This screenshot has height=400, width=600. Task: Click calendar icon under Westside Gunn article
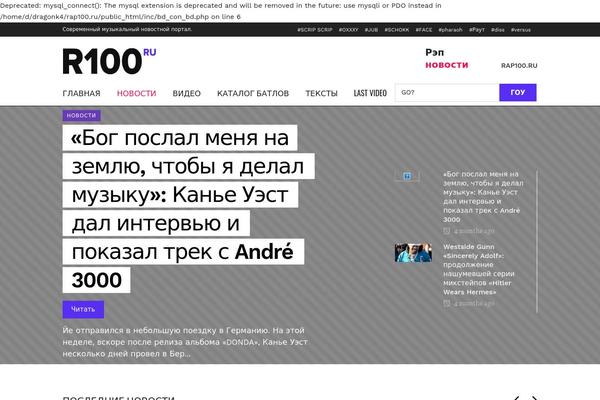tap(446, 303)
